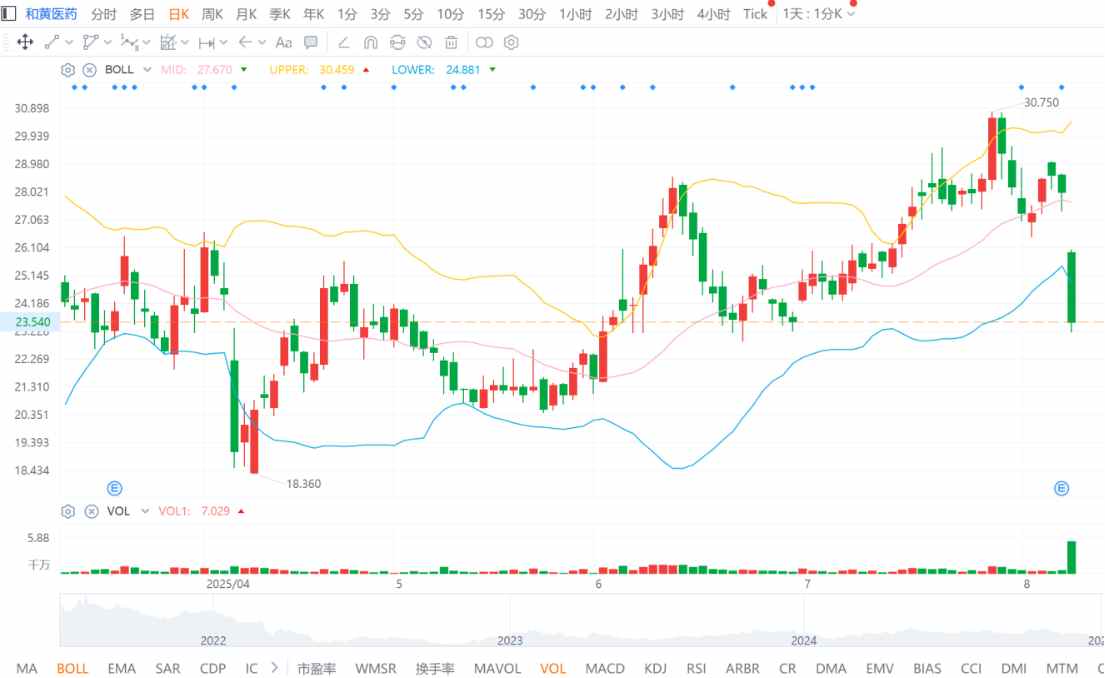Select the MACD indicator
This screenshot has height=678, width=1105.
pyautogui.click(x=605, y=668)
